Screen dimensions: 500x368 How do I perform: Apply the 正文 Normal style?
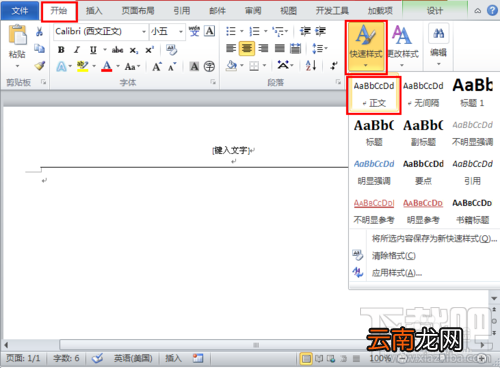pos(374,95)
